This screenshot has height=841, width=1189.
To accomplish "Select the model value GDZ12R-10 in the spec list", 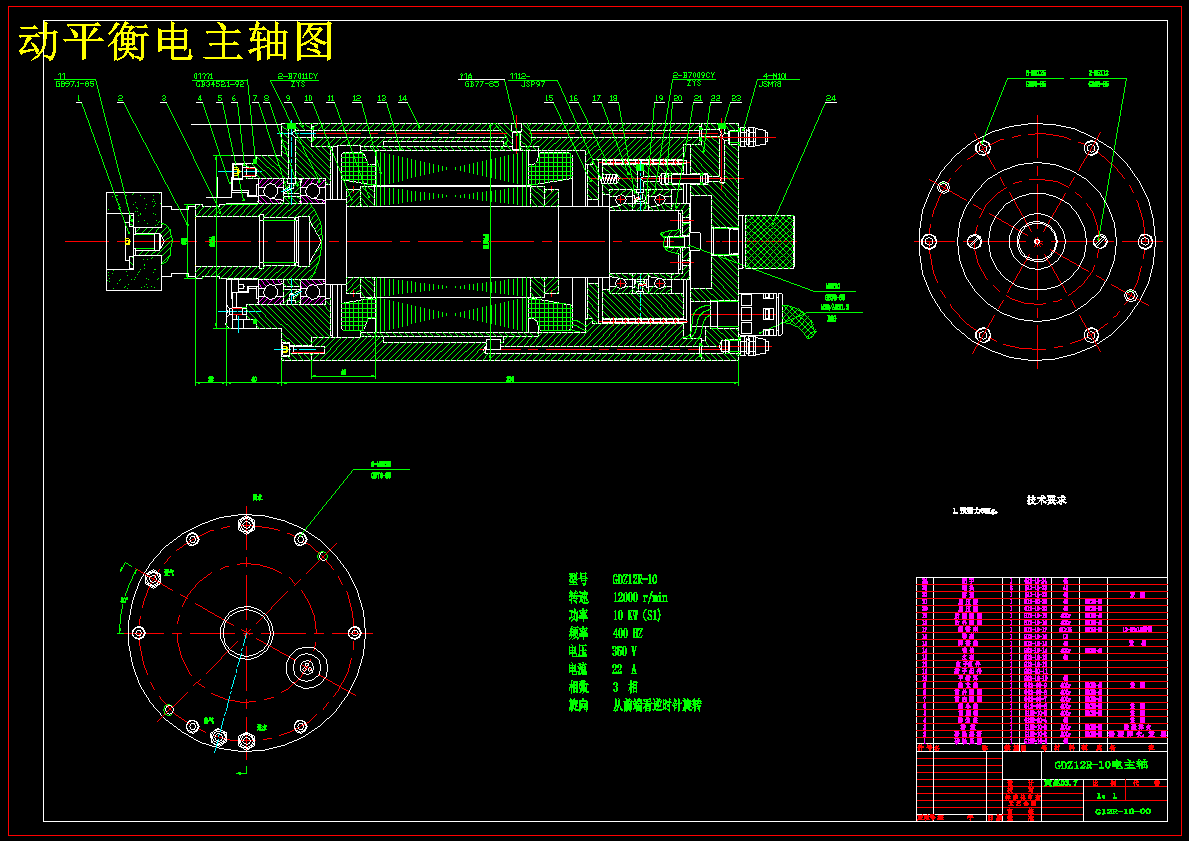I will [x=635, y=580].
